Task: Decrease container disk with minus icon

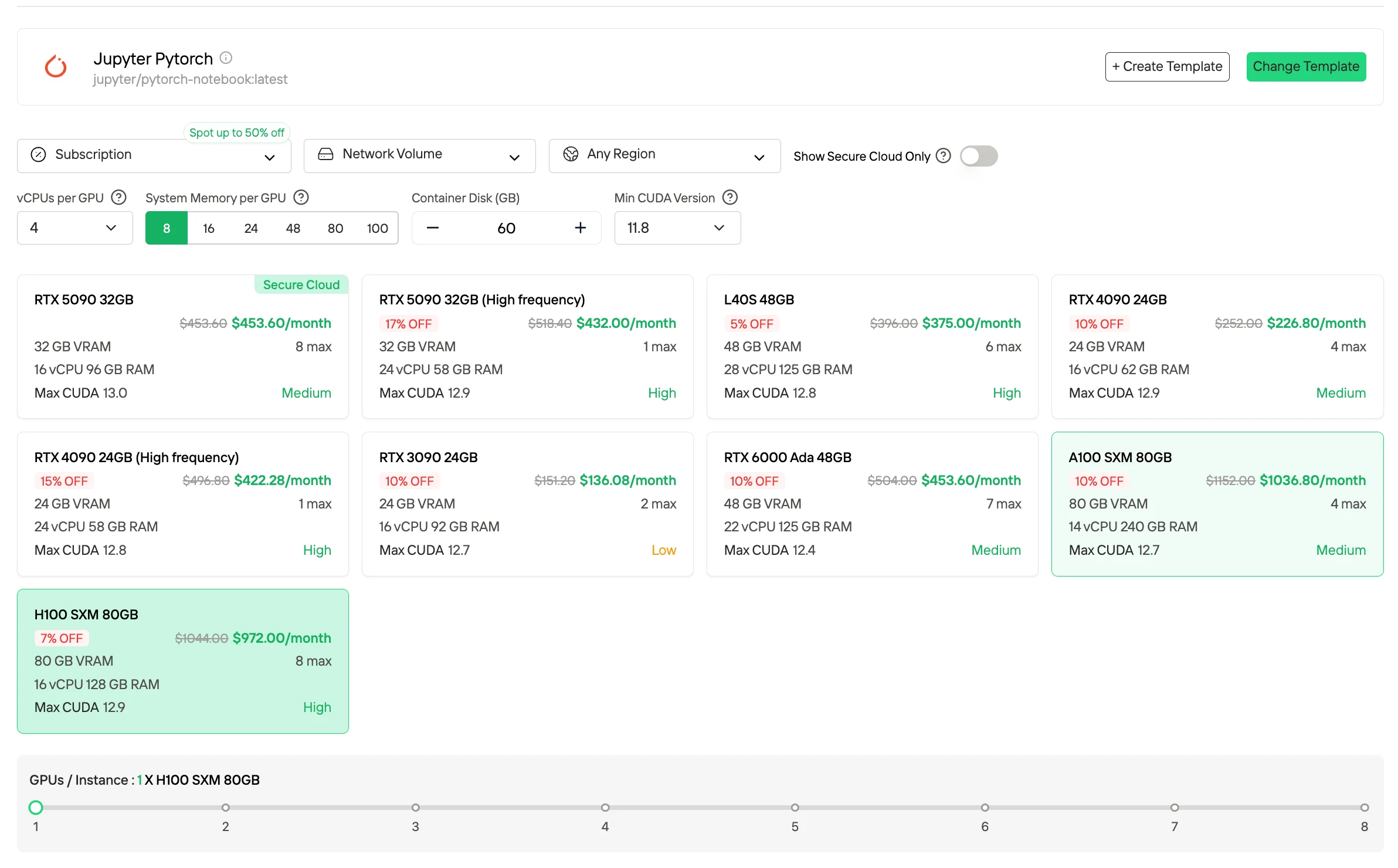Action: [433, 228]
